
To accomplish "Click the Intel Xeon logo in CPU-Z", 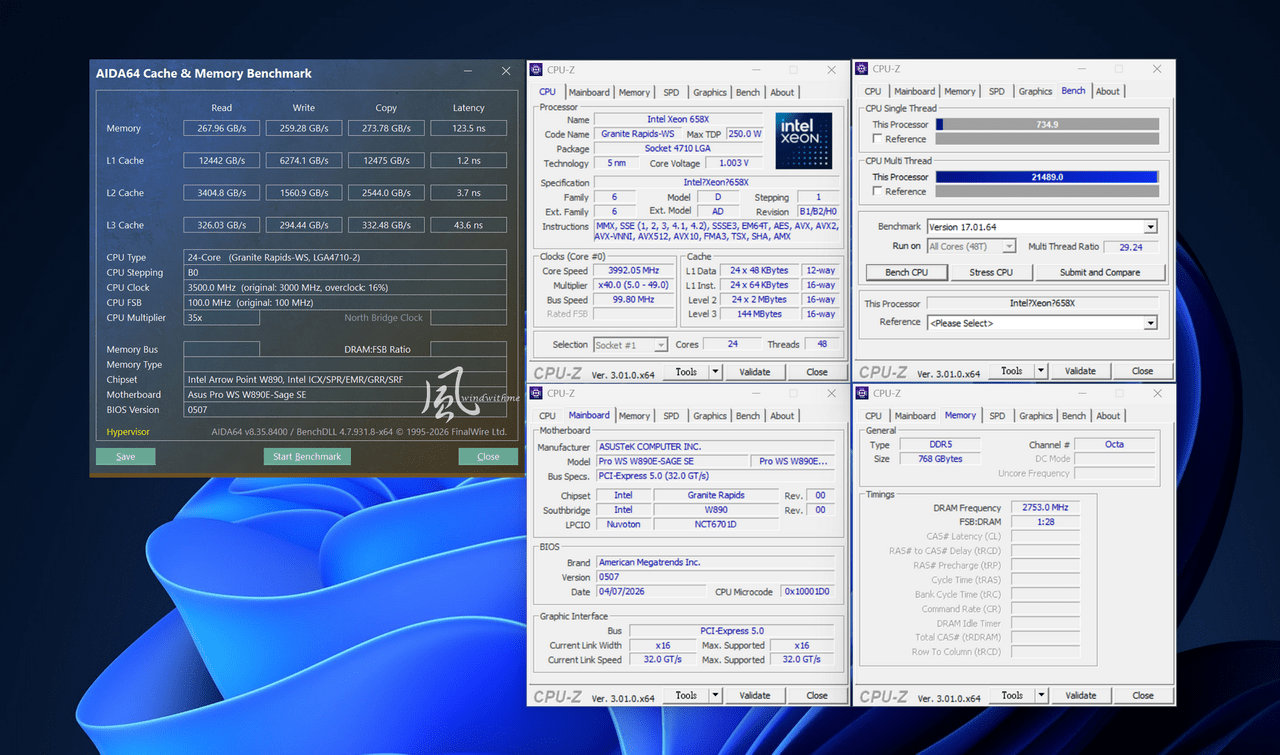I will tap(805, 140).
